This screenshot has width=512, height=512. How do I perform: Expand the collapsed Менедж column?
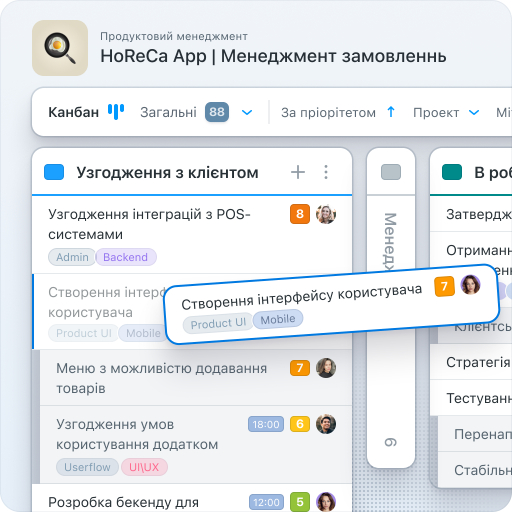(391, 307)
